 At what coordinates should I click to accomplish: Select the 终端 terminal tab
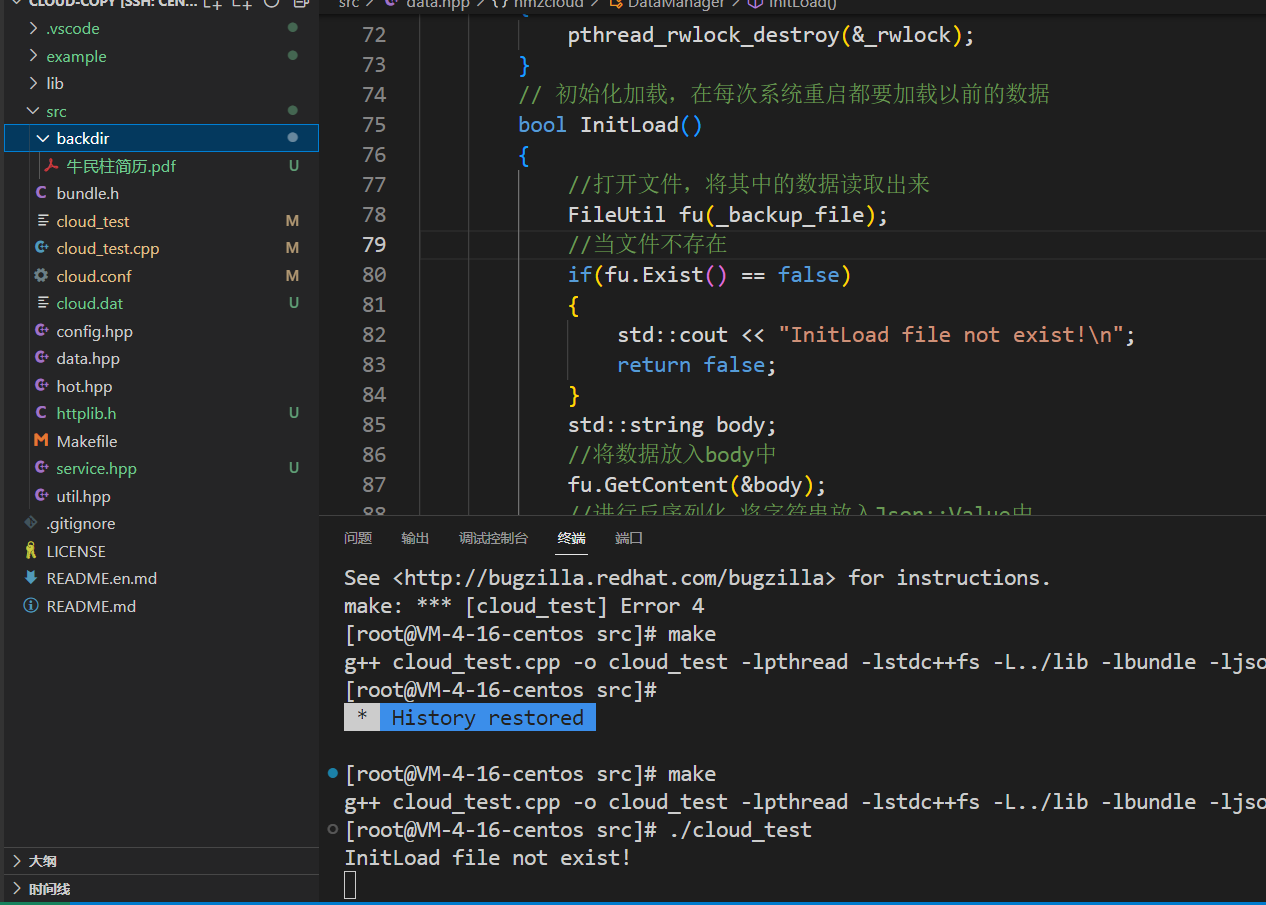pyautogui.click(x=571, y=538)
